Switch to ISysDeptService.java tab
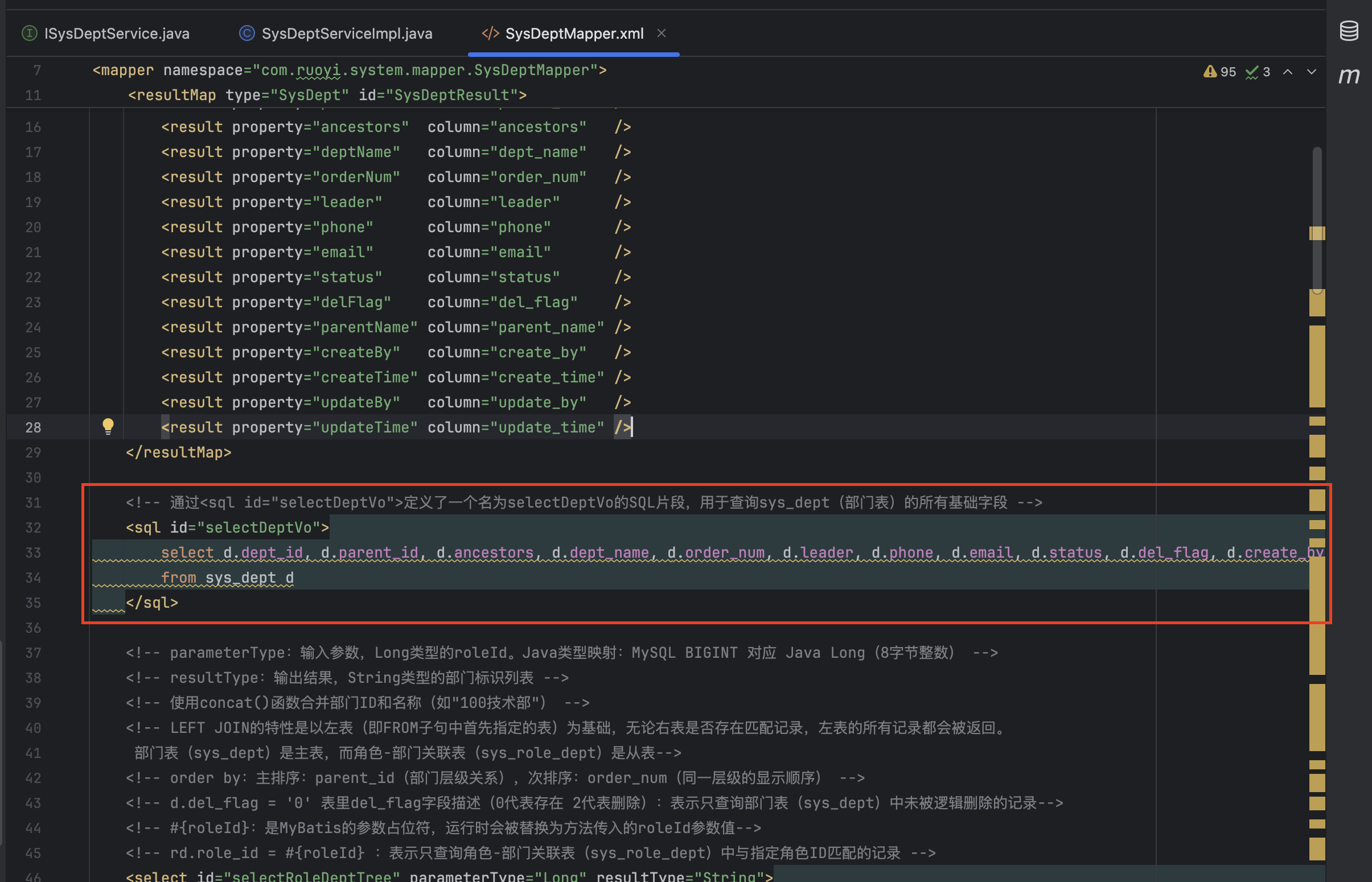The image size is (1372, 882). [116, 33]
